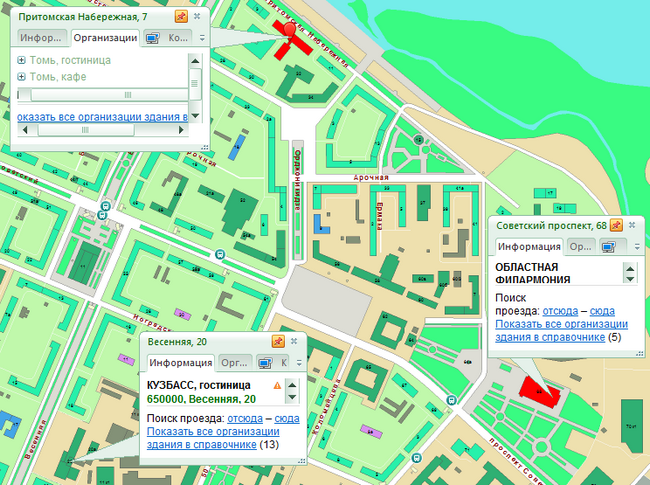
Task: Pin the Притомская Набережная, 7 popup
Action: pos(181,17)
